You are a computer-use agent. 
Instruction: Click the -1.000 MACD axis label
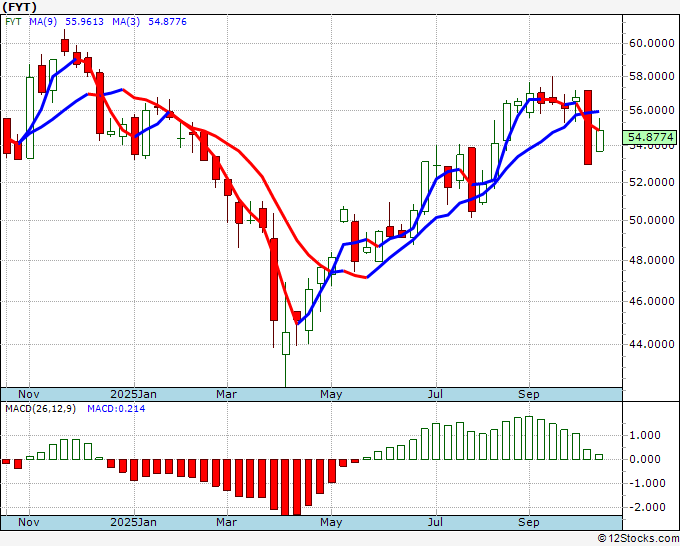point(647,483)
